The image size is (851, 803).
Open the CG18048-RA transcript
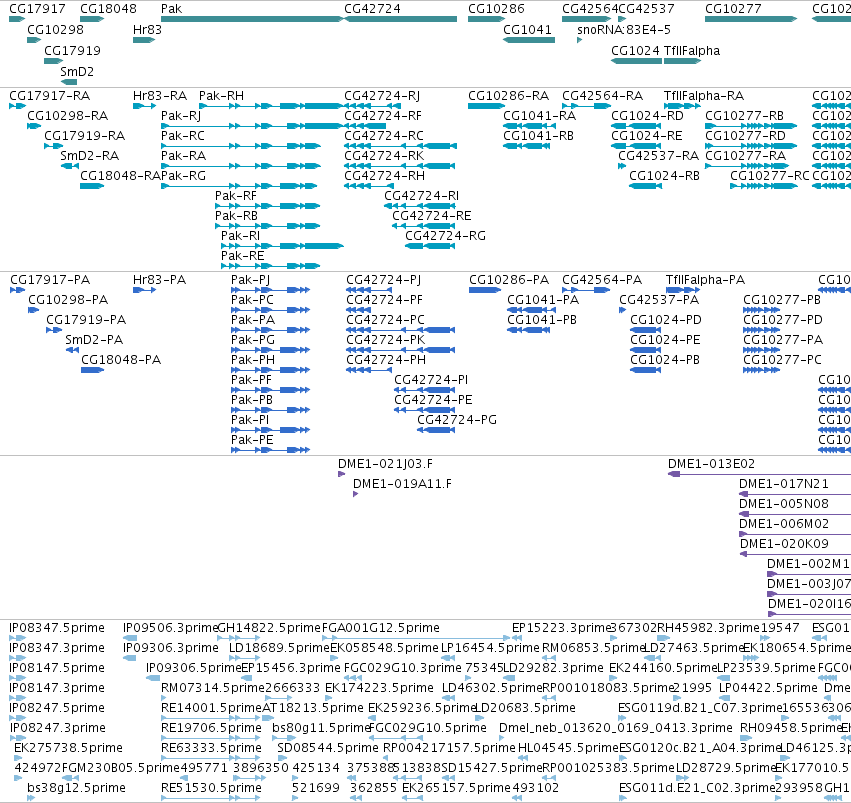(92, 186)
